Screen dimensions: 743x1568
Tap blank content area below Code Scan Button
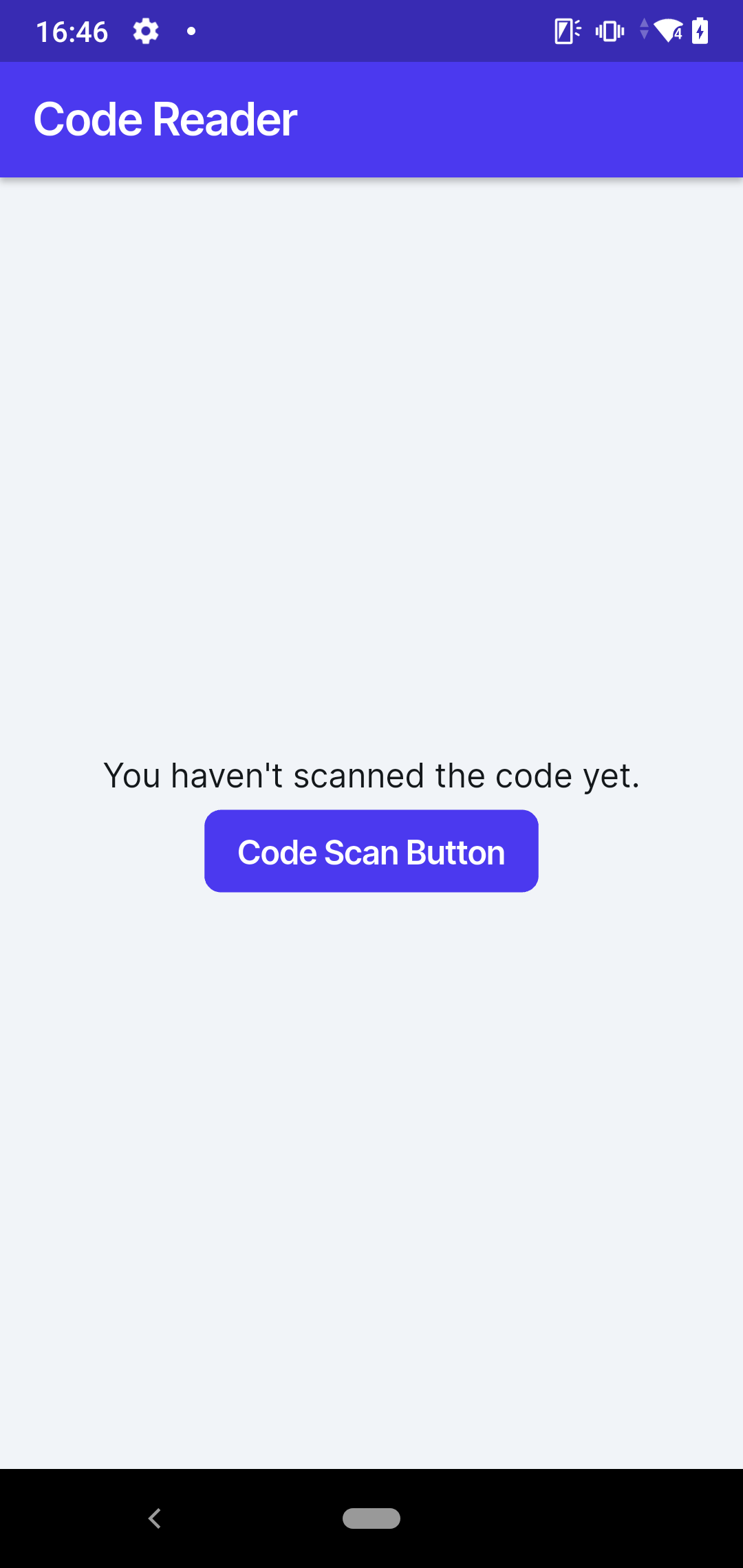[x=371, y=1169]
